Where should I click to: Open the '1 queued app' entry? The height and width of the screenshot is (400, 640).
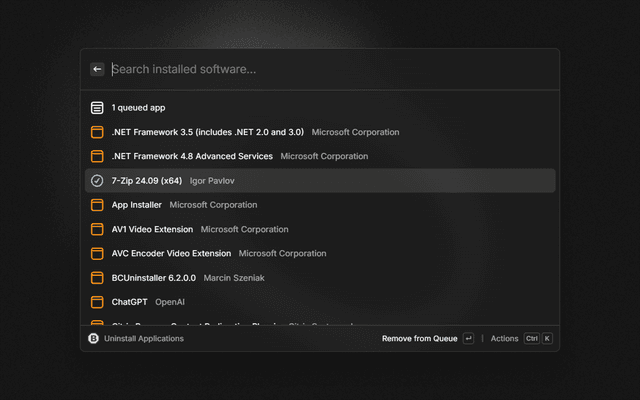pyautogui.click(x=320, y=108)
